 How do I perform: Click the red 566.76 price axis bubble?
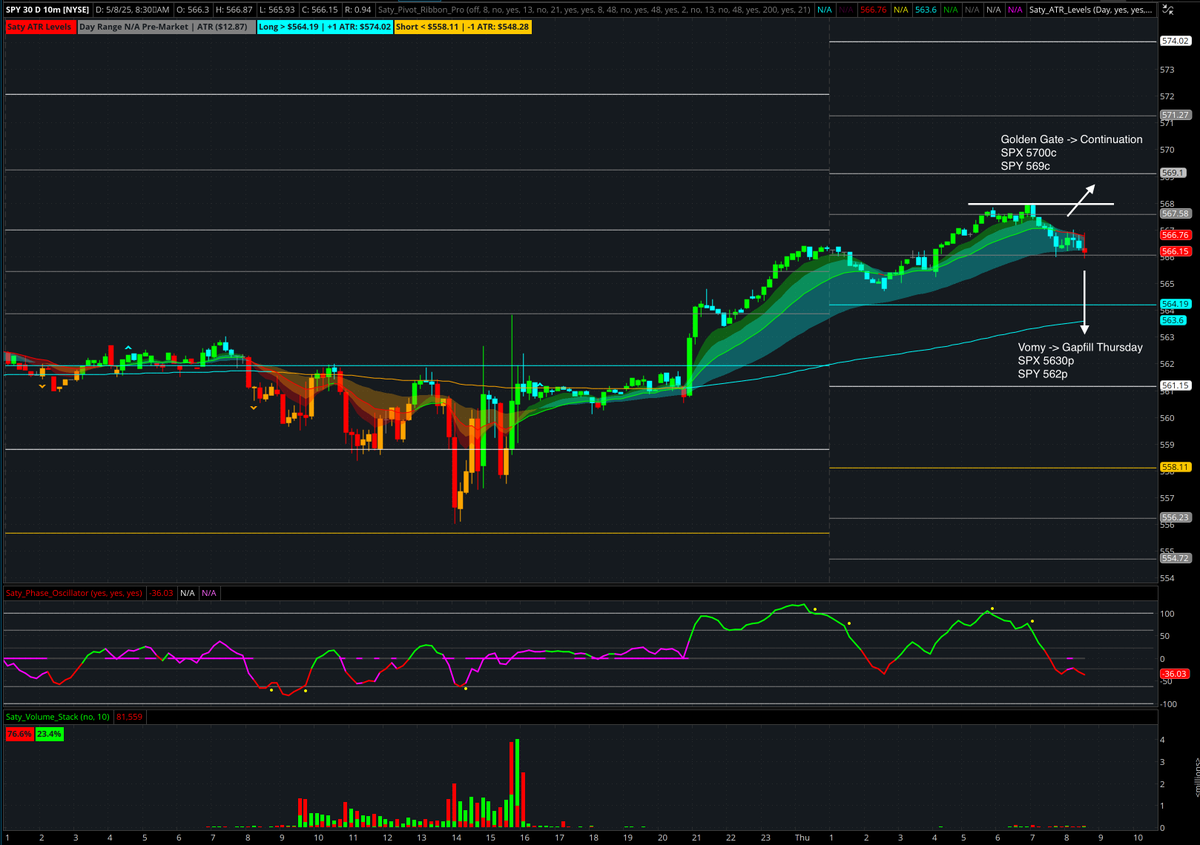tap(1174, 235)
